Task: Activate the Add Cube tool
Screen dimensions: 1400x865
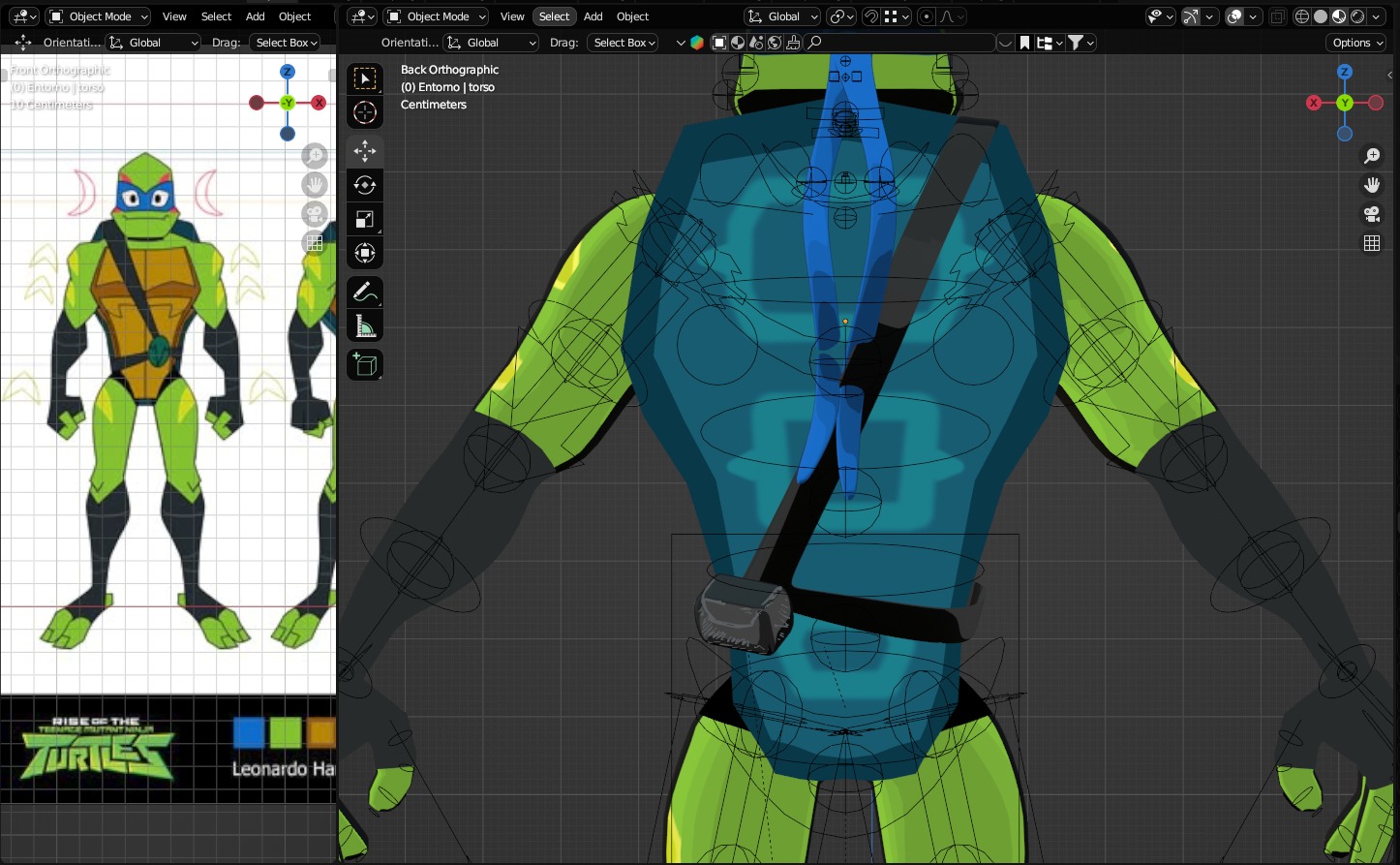Action: pos(365,364)
